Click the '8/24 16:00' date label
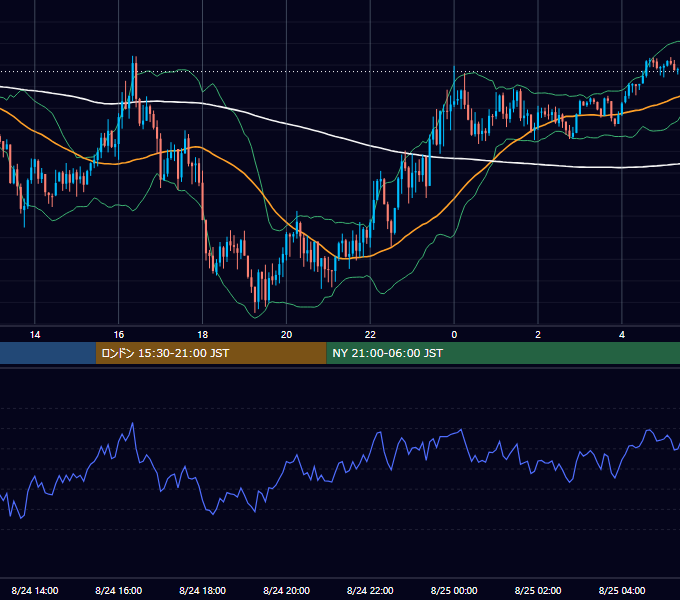Image resolution: width=680 pixels, height=600 pixels. tap(118, 590)
